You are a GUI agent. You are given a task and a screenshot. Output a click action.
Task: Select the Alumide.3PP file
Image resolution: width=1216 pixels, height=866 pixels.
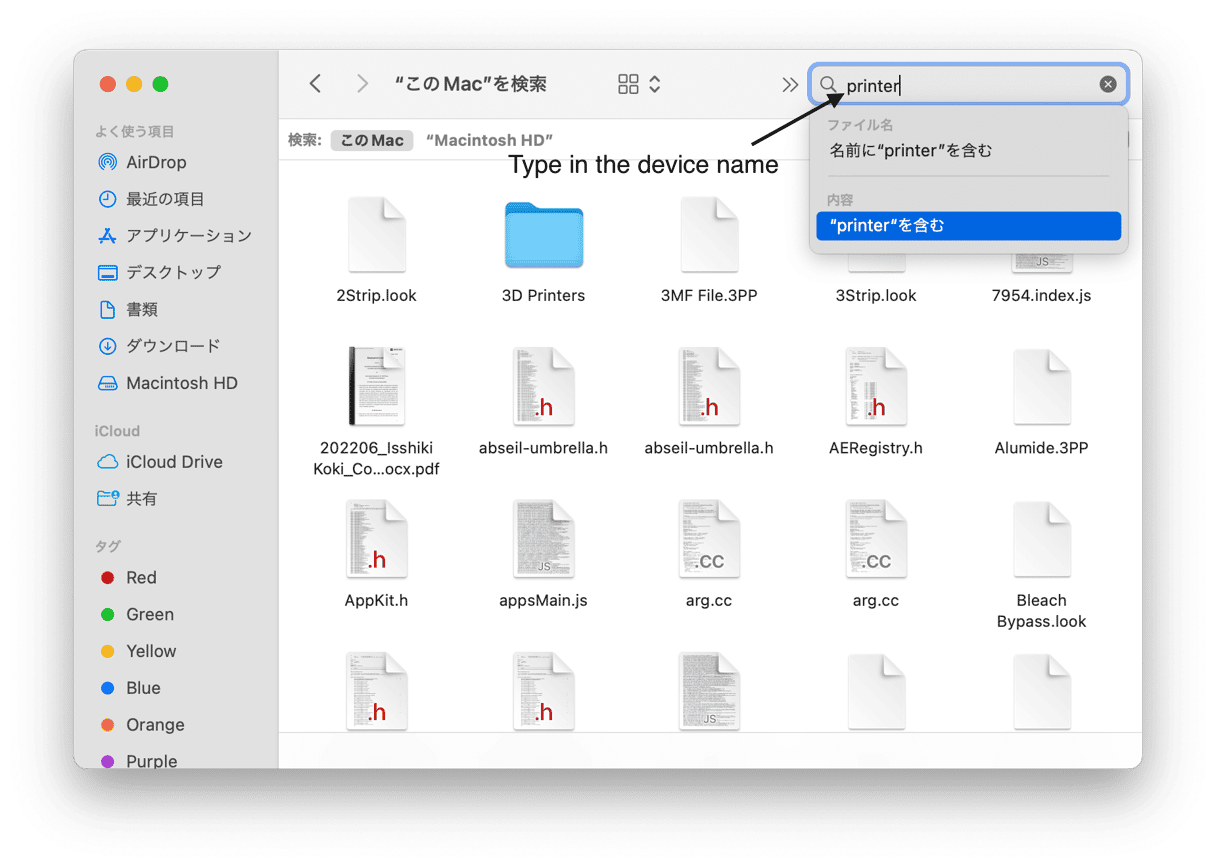1042,402
